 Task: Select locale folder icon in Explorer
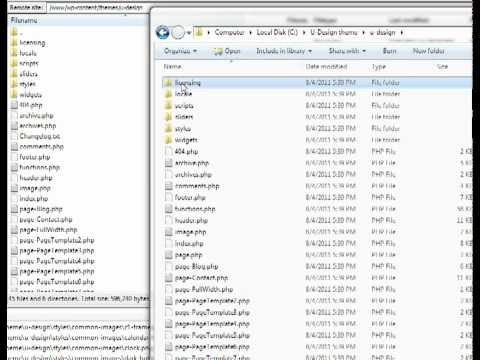pyautogui.click(x=168, y=94)
